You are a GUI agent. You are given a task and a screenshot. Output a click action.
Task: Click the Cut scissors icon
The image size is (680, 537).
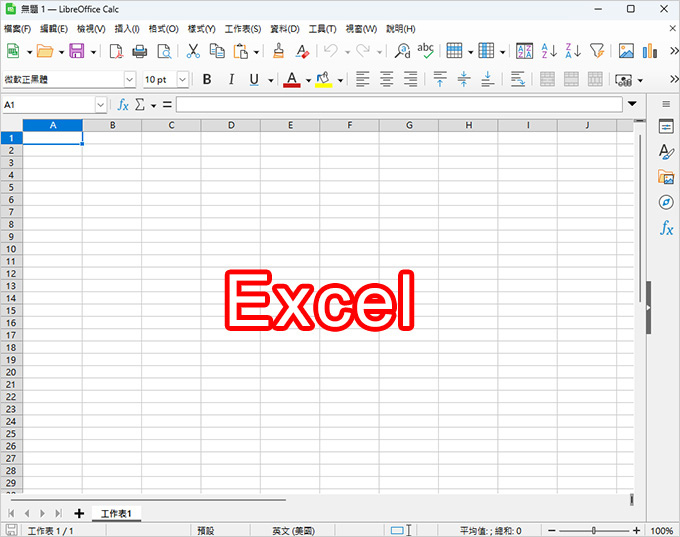pyautogui.click(x=193, y=51)
